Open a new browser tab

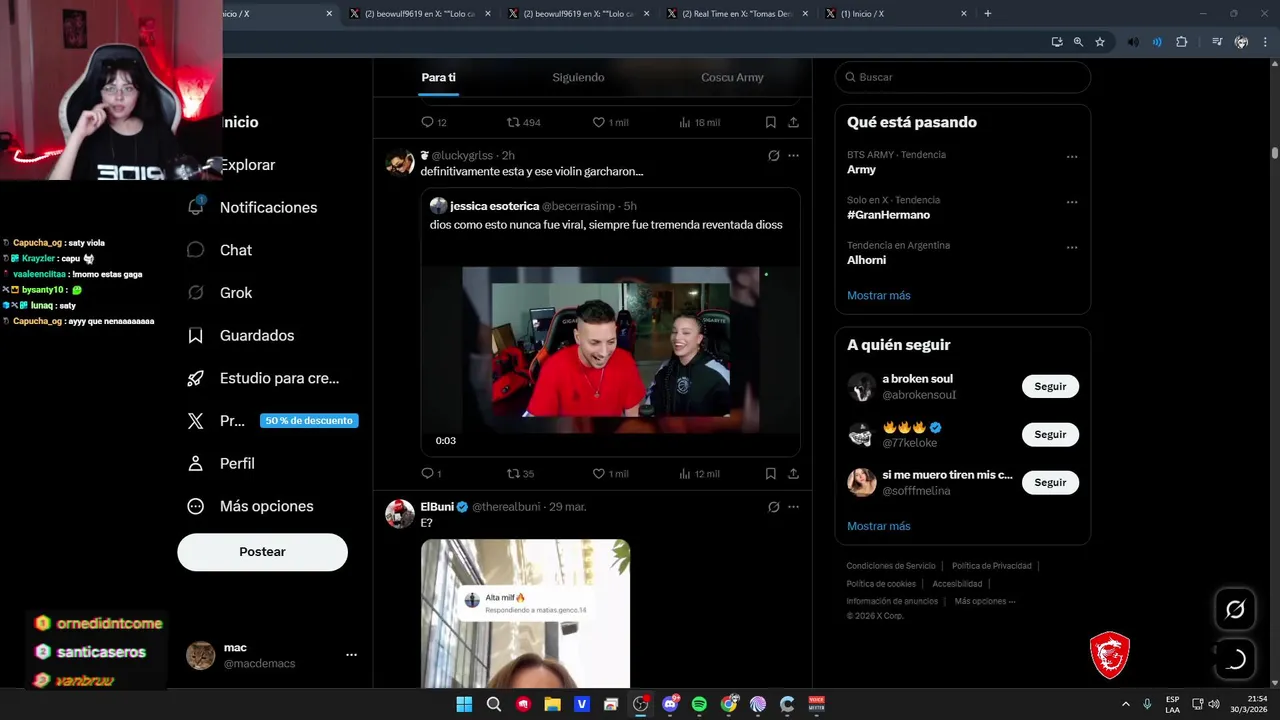coord(988,14)
